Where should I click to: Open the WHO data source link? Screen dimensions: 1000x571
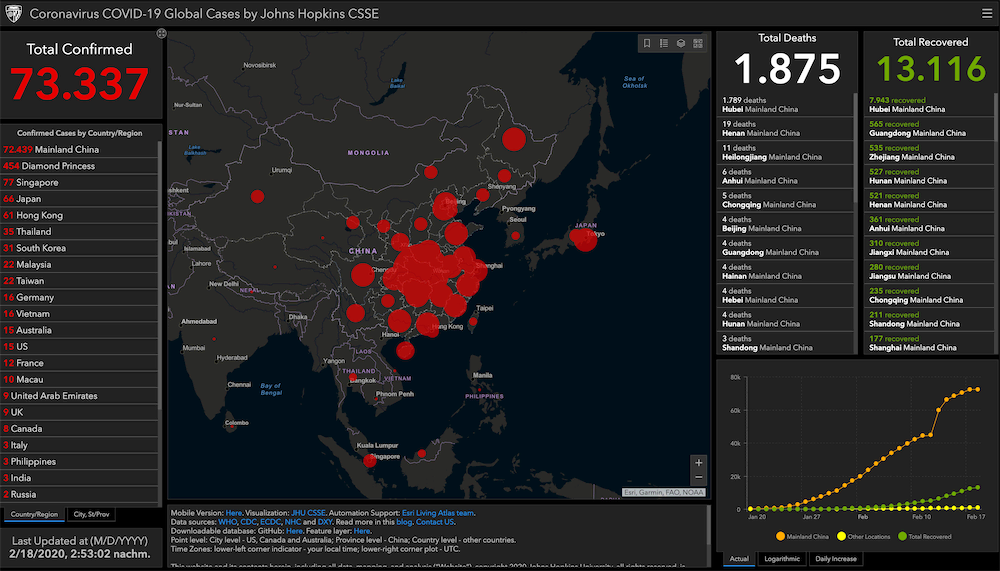(x=227, y=522)
